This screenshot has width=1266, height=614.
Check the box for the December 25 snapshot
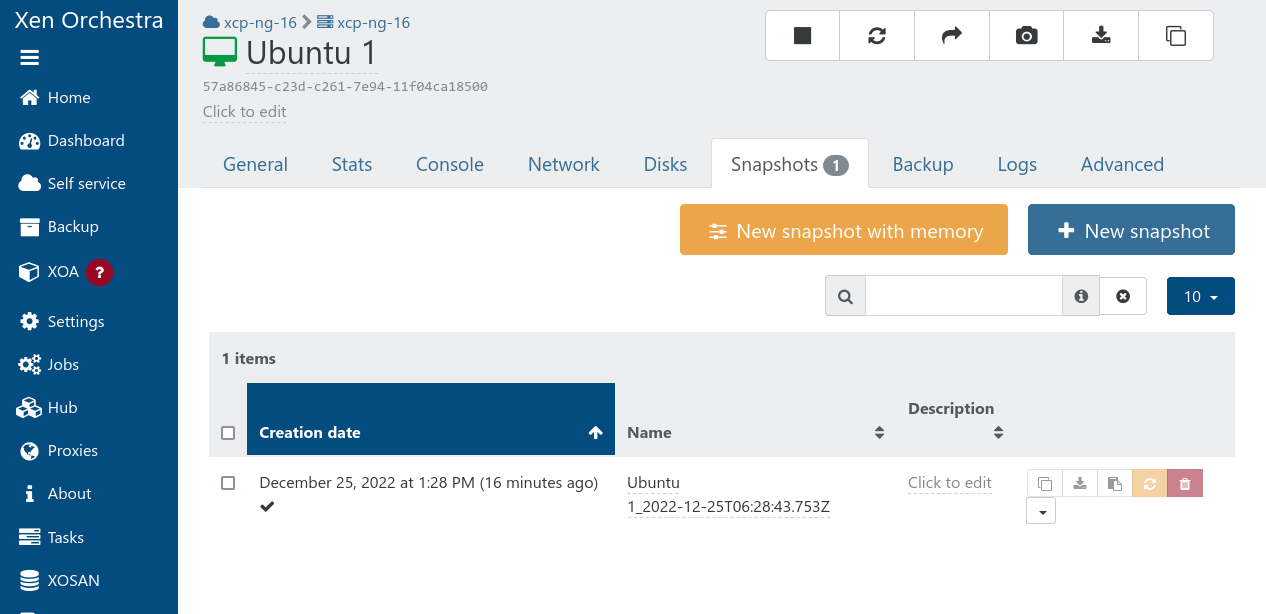click(228, 483)
